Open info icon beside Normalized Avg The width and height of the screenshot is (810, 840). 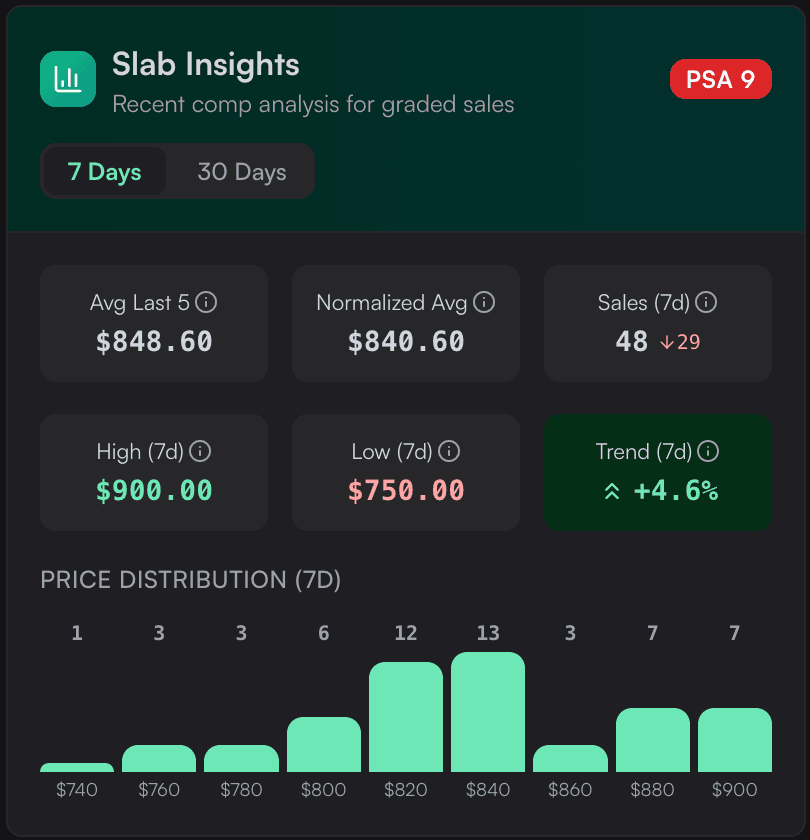[484, 302]
